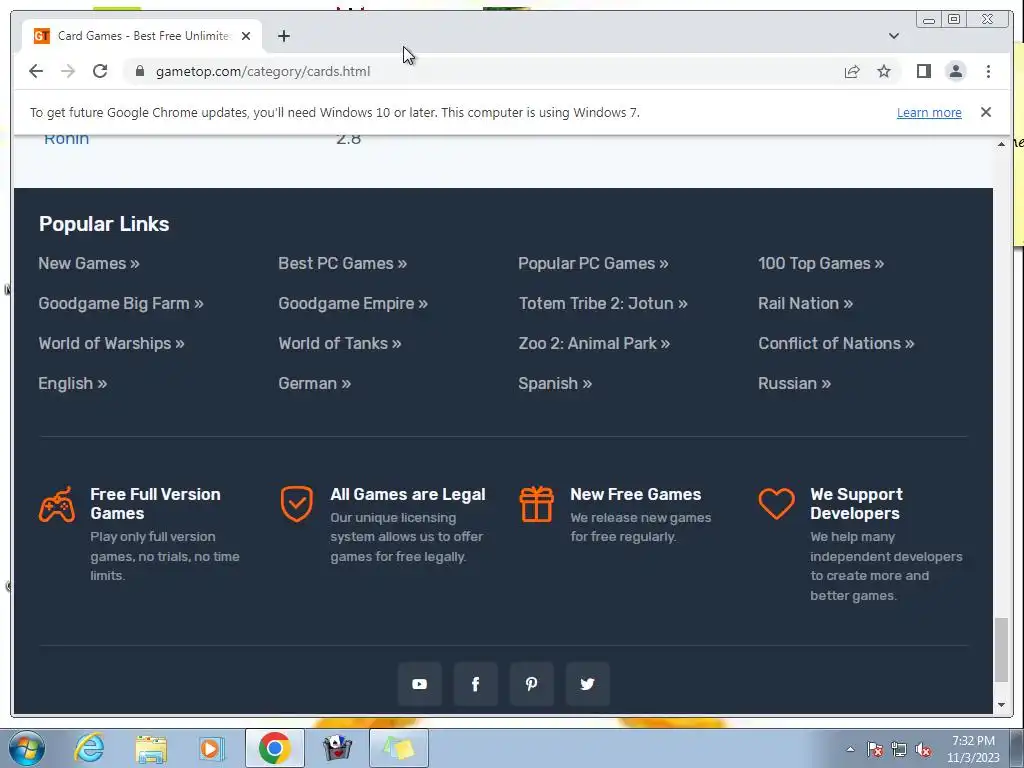Switch site language to English
Screen dimensions: 1024x768
click(x=72, y=383)
